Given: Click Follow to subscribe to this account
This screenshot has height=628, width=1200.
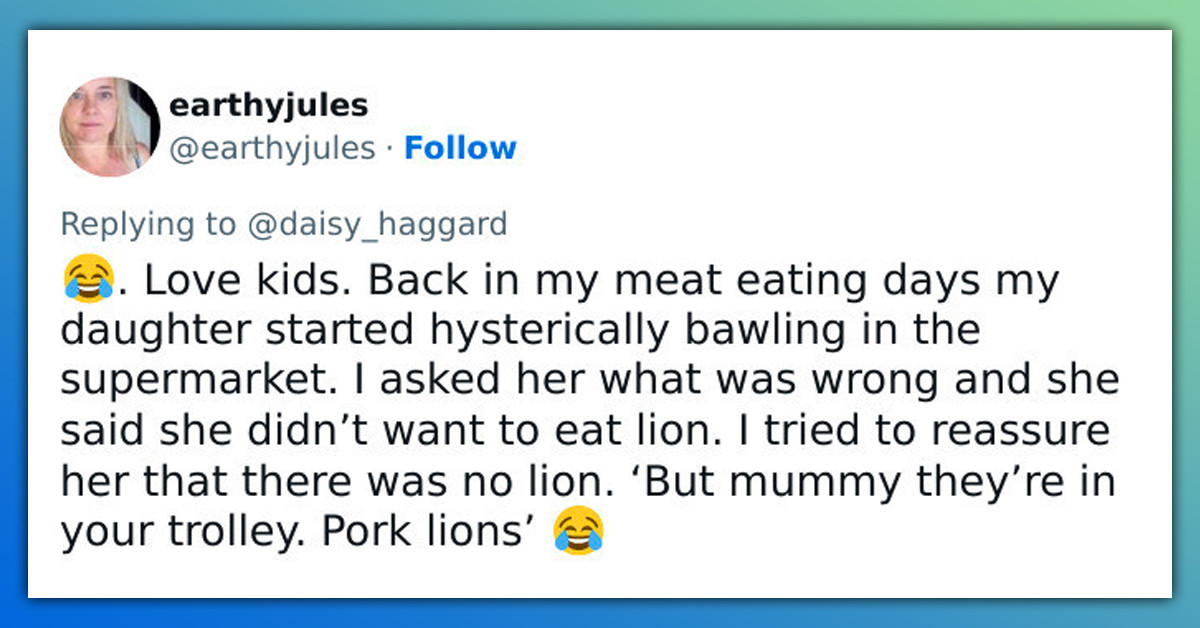Looking at the screenshot, I should (460, 147).
